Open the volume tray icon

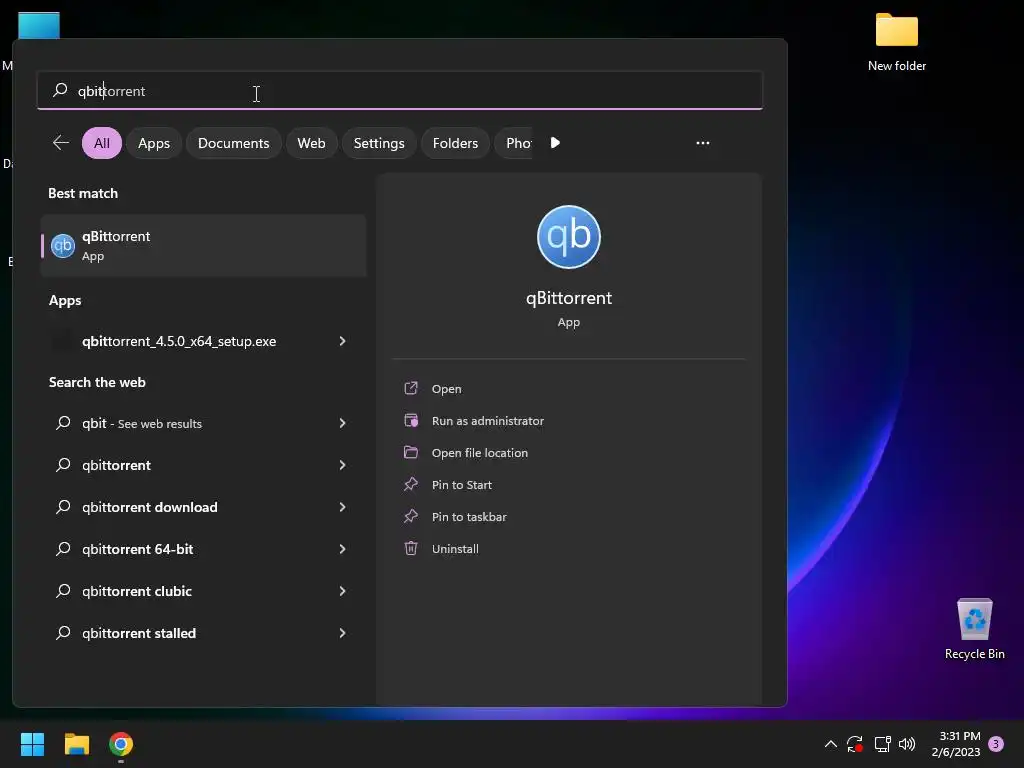(907, 744)
